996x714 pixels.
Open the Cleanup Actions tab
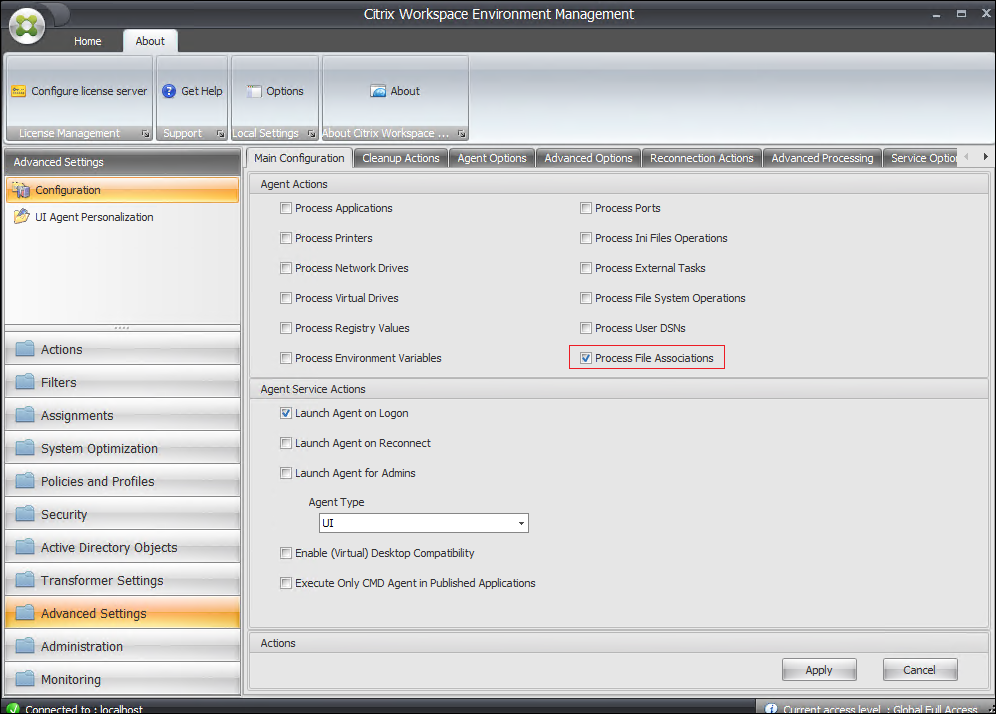[x=401, y=158]
